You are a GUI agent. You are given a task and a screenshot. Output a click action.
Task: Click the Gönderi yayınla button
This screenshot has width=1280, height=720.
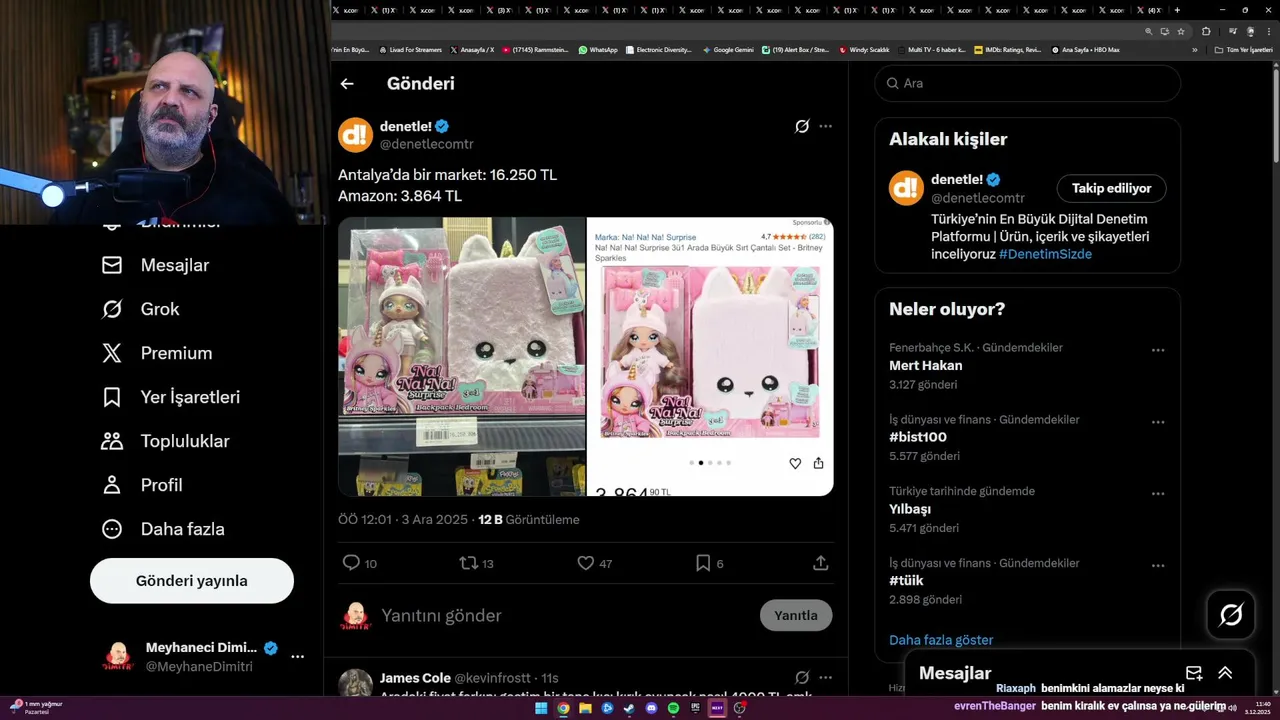192,581
